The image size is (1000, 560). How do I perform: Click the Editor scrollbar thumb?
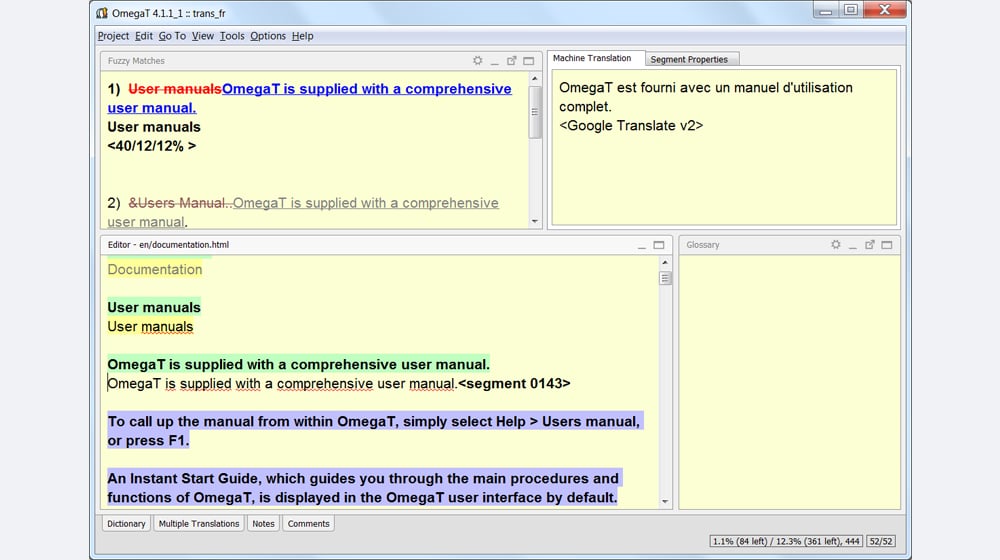tap(665, 278)
